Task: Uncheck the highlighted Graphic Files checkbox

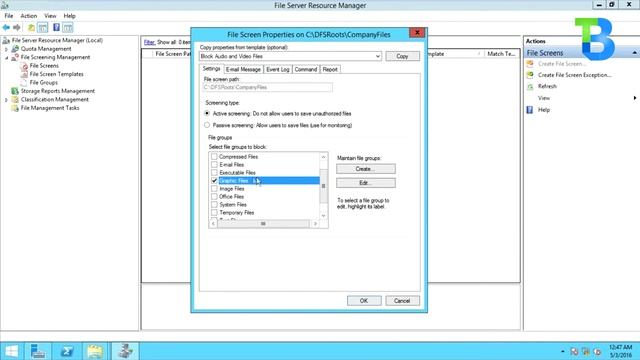Action: tap(214, 180)
